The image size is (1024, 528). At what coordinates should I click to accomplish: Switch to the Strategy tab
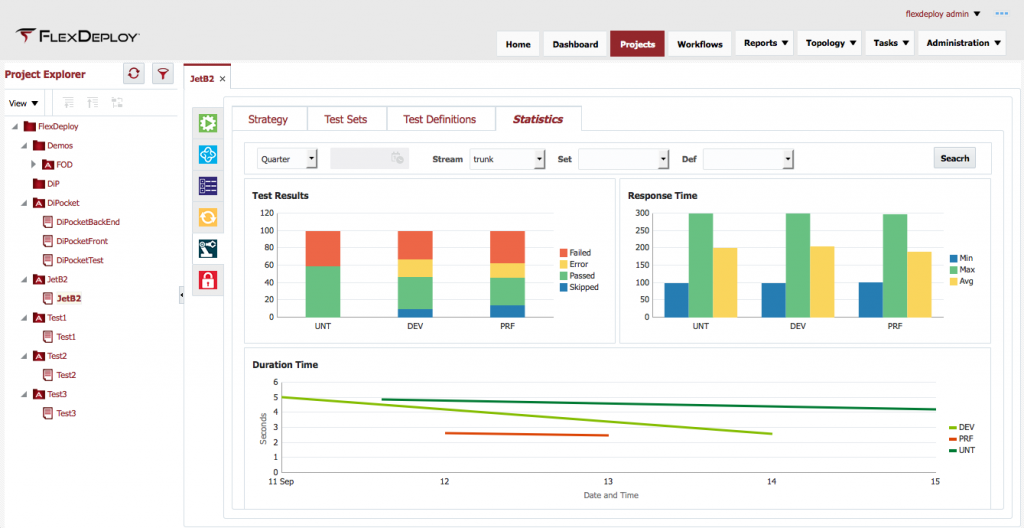click(268, 119)
